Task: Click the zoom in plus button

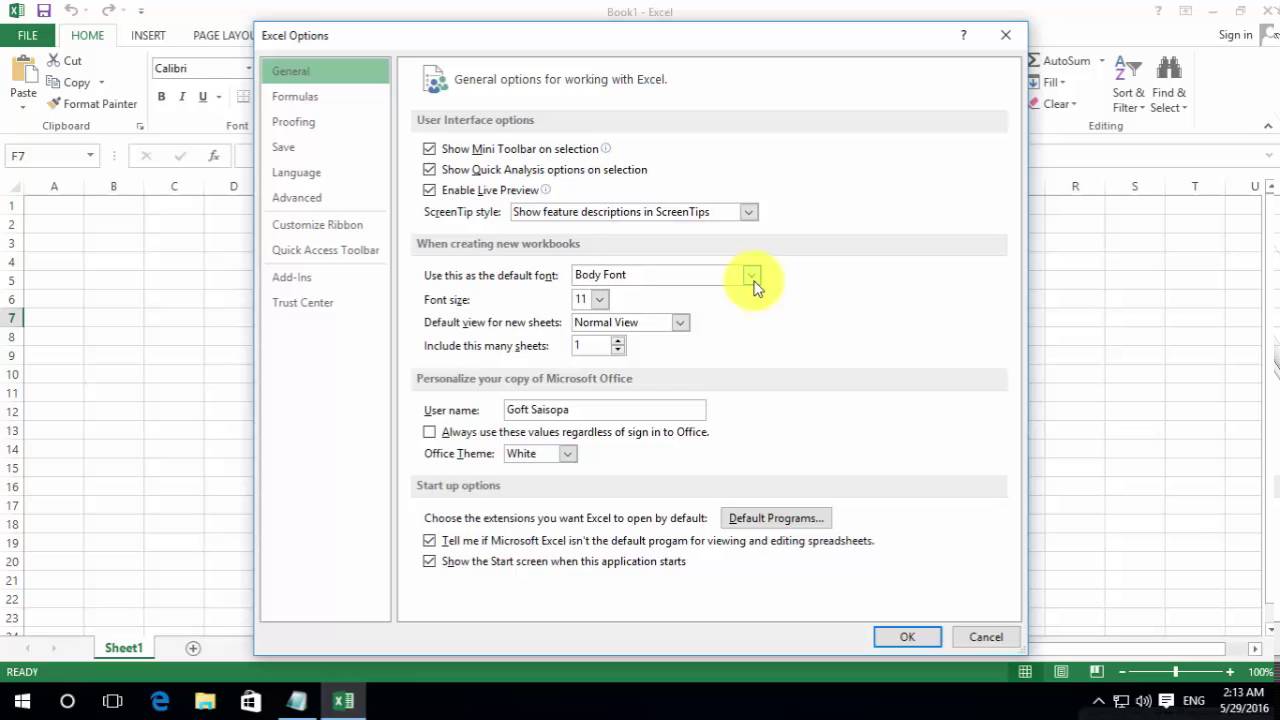Action: pyautogui.click(x=1230, y=672)
